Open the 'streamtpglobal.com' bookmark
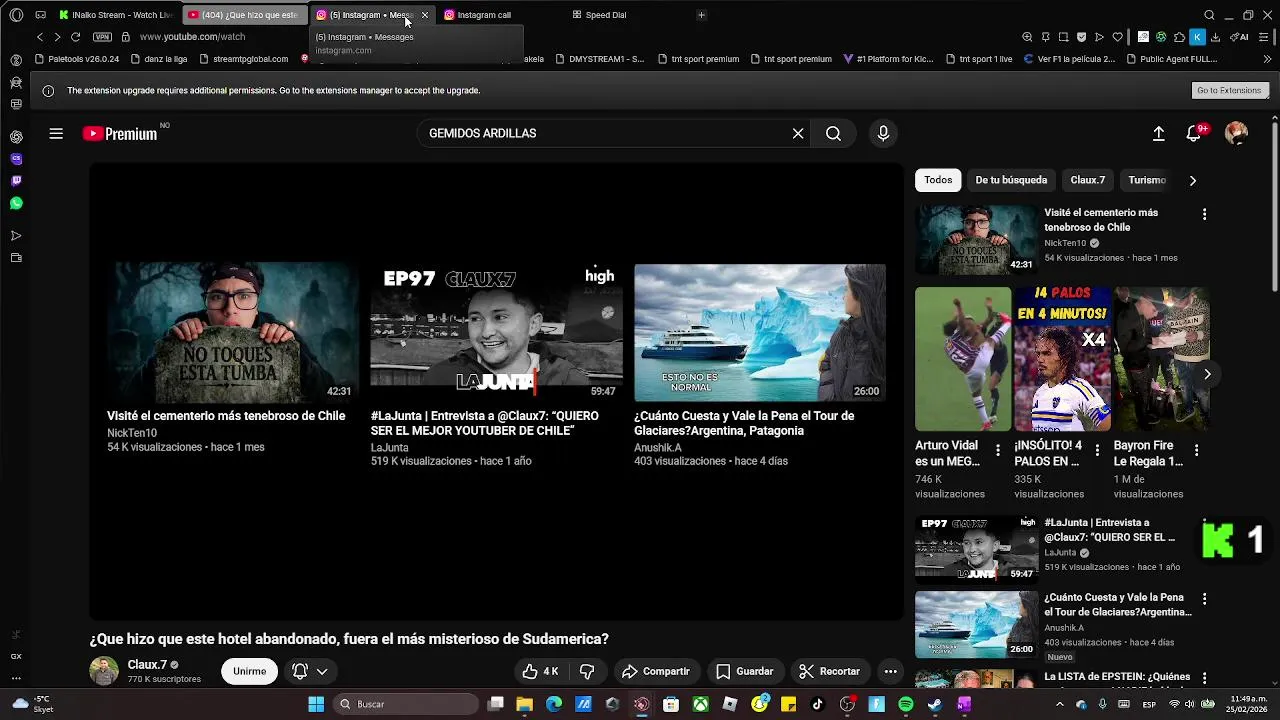This screenshot has height=720, width=1280. (x=244, y=59)
